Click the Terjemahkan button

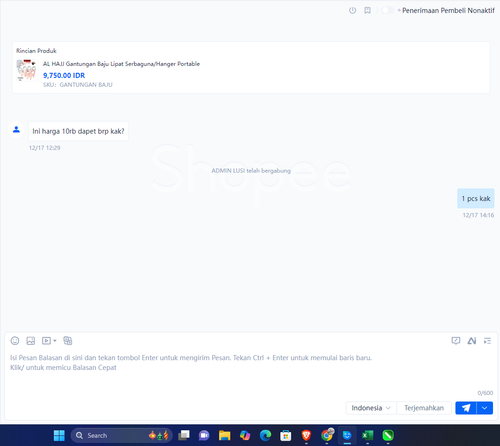pyautogui.click(x=424, y=408)
